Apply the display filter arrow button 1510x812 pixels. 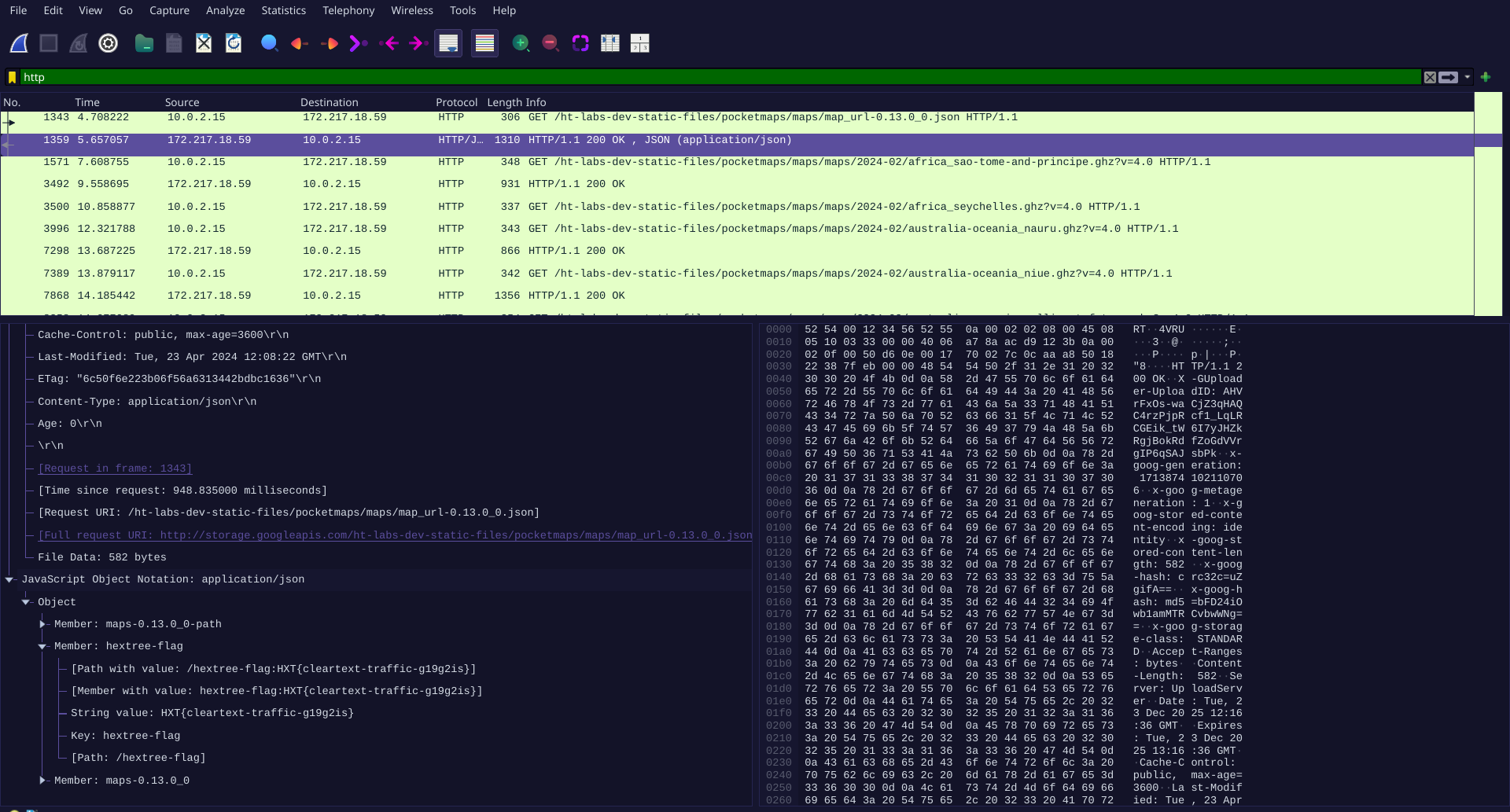point(1449,77)
